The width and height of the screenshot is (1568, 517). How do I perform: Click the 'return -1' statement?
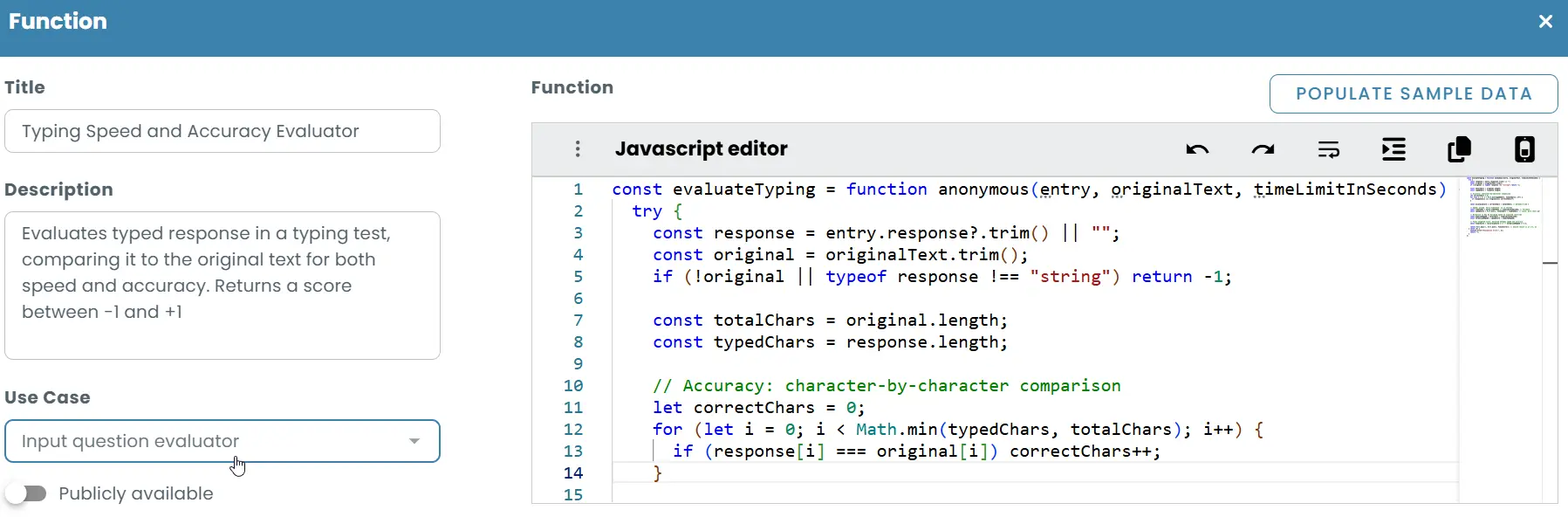click(x=1181, y=276)
